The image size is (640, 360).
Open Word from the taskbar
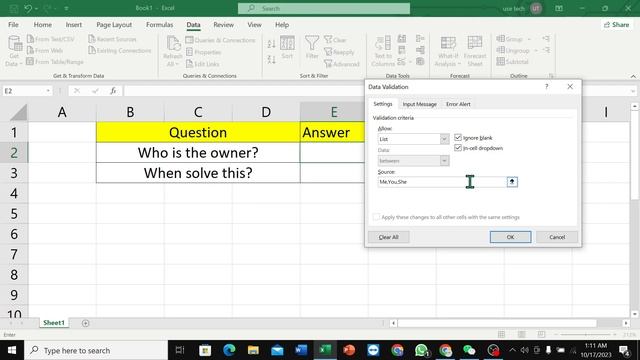point(301,350)
